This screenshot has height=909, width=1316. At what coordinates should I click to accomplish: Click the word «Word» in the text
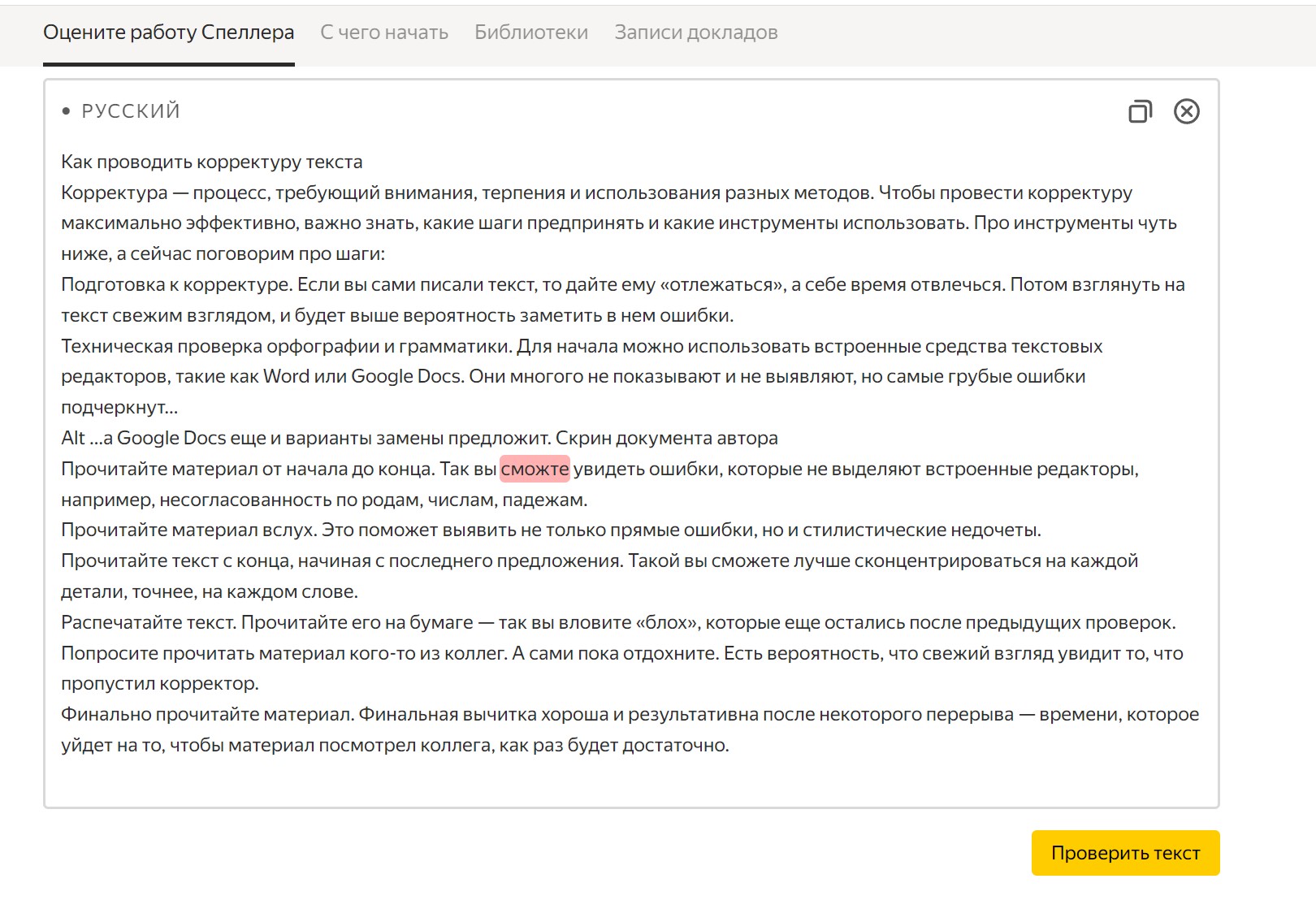point(286,377)
